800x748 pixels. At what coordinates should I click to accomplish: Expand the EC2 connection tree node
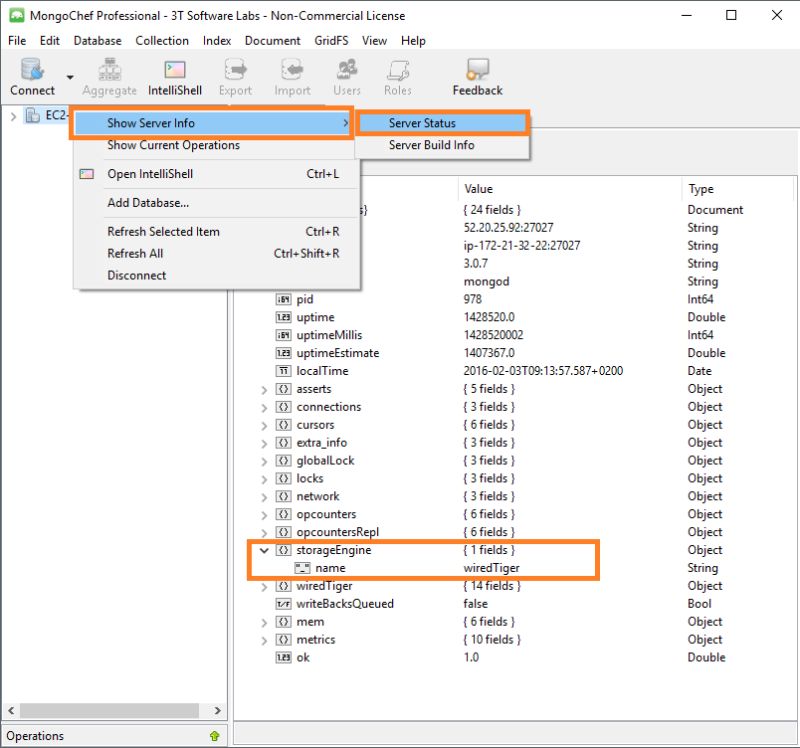(13, 116)
